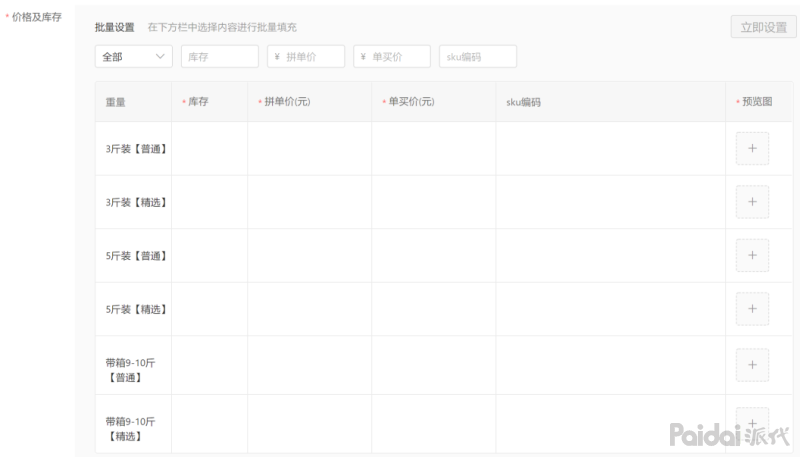The image size is (800, 457).
Task: Click sku编码 cell of 5斤装【普通】 row
Action: [x=611, y=256]
